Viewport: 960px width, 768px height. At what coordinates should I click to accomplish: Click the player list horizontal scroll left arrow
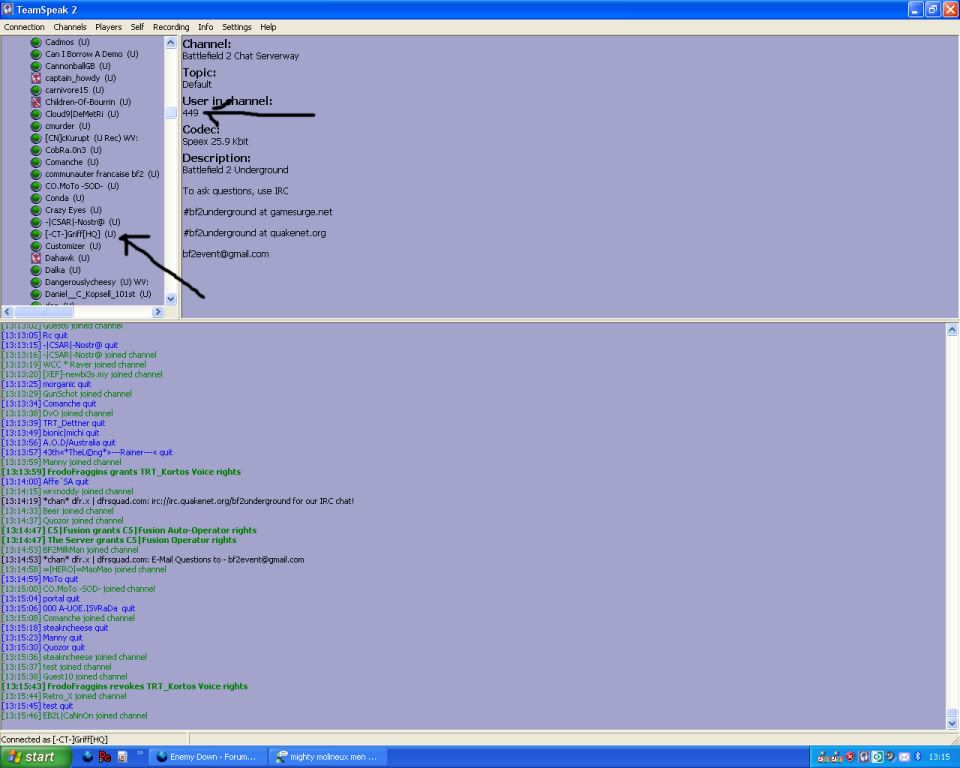tap(7, 311)
